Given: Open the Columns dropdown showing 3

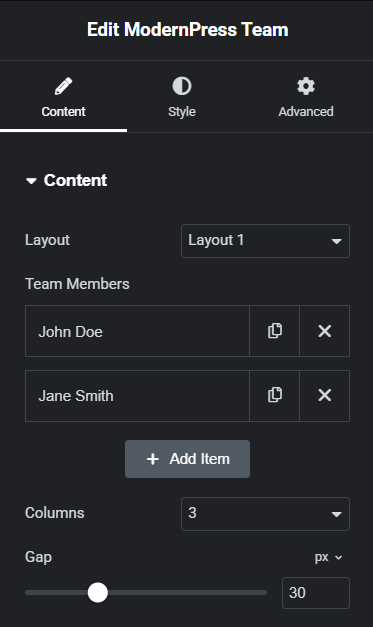Looking at the screenshot, I should click(x=265, y=514).
